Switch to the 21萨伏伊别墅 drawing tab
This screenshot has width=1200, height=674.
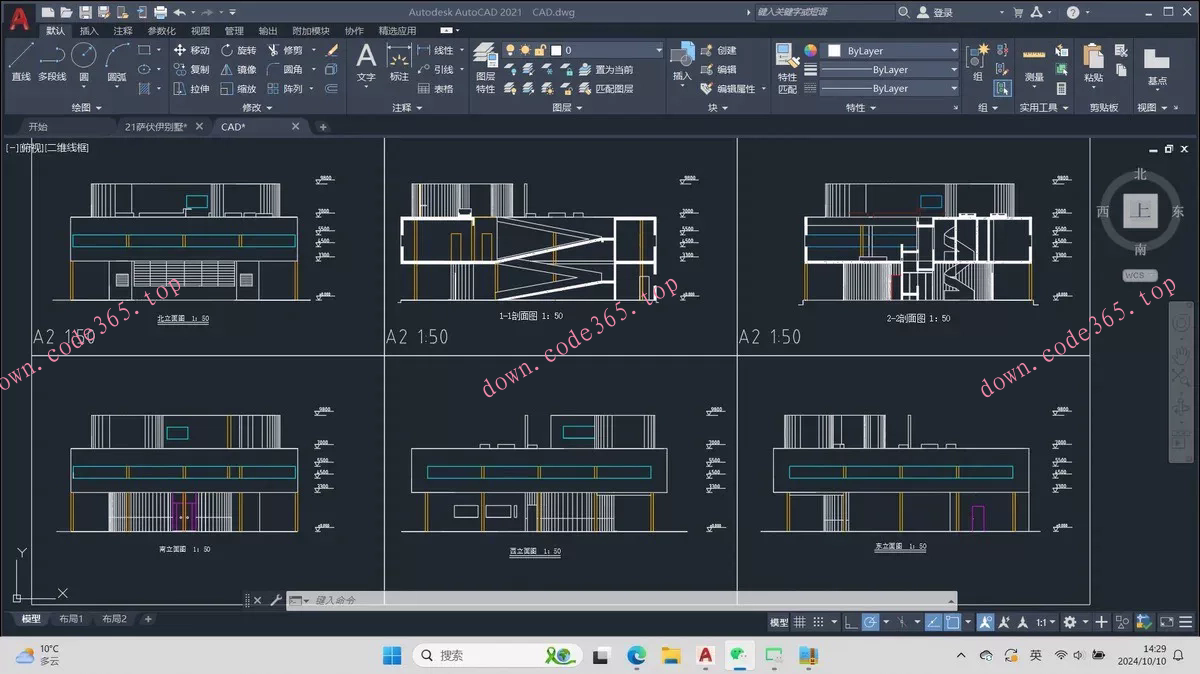[x=156, y=127]
